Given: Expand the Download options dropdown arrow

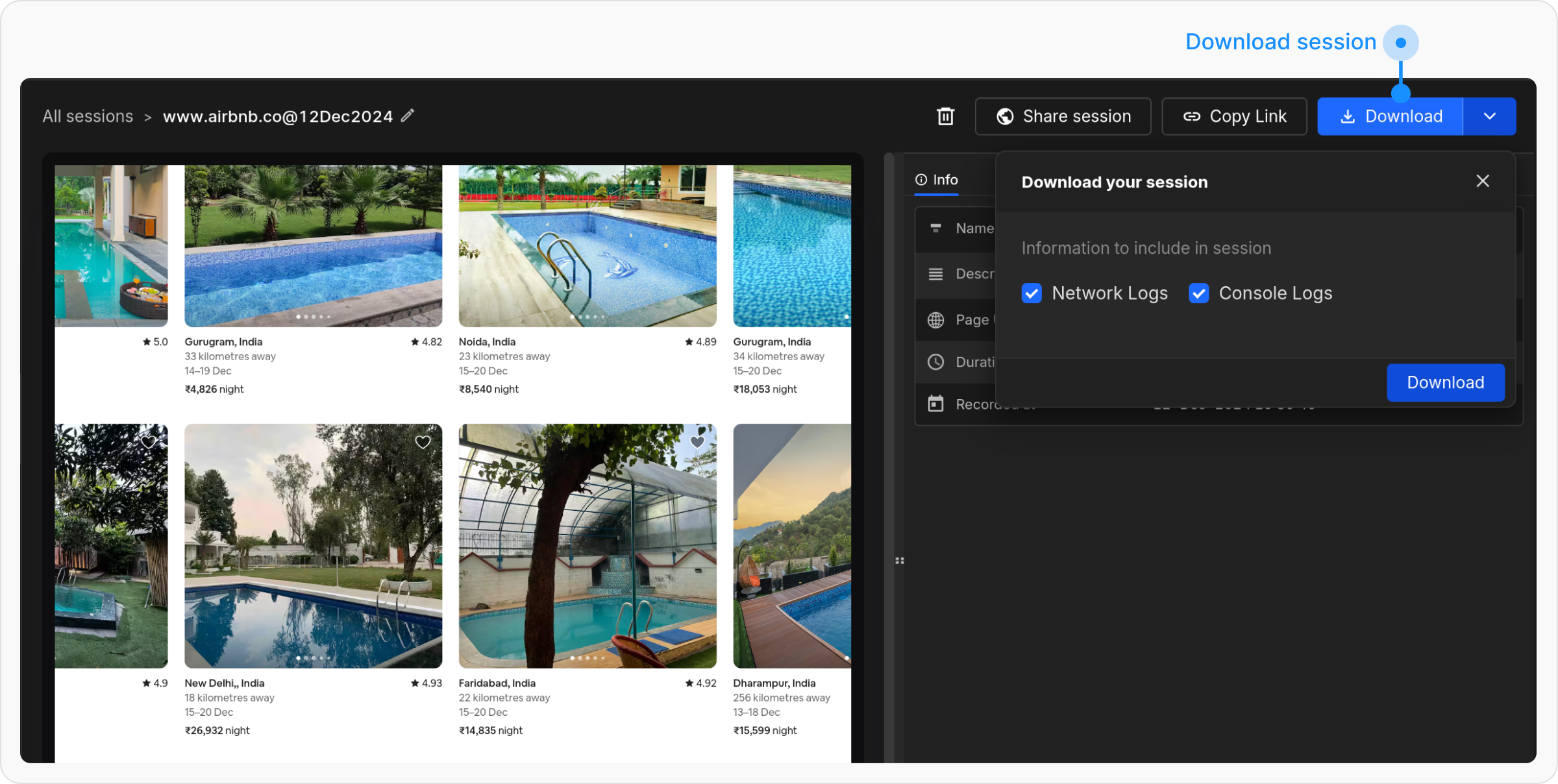Looking at the screenshot, I should point(1489,117).
